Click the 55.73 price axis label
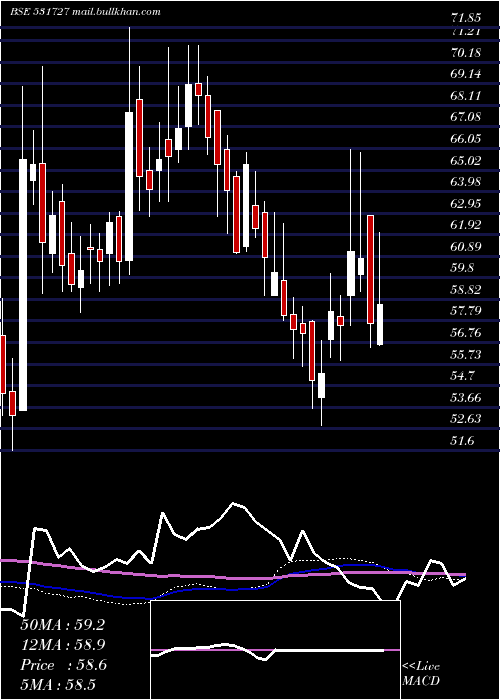 [x=466, y=354]
